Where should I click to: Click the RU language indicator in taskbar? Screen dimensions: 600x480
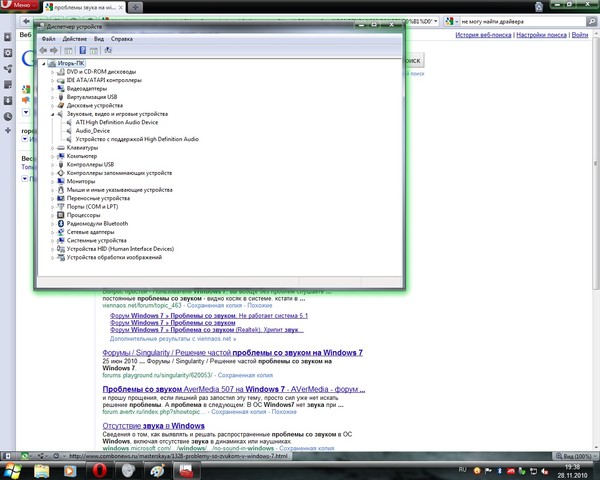(x=462, y=470)
